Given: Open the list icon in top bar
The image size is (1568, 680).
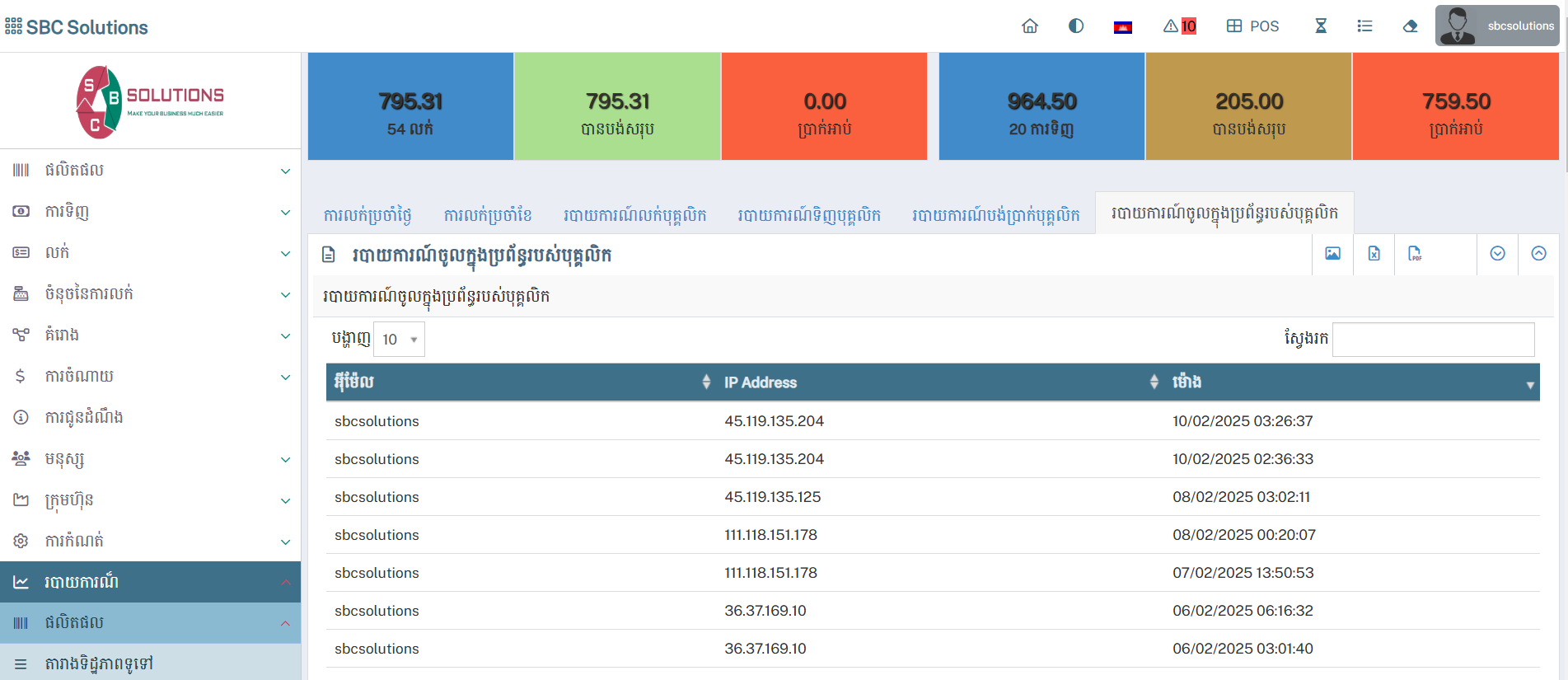Looking at the screenshot, I should 1364,26.
